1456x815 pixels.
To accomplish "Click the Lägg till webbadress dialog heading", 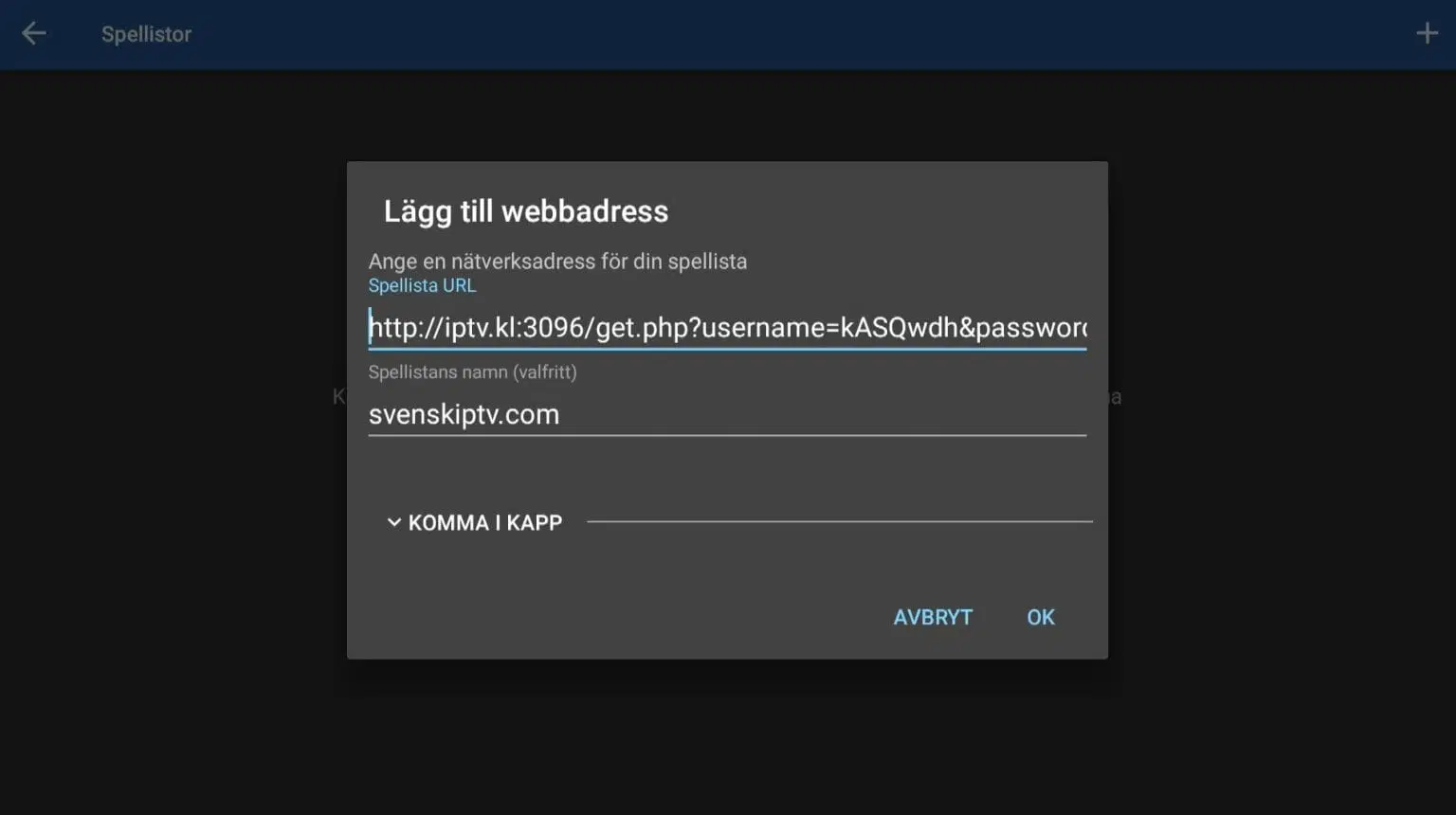I will tap(526, 211).
